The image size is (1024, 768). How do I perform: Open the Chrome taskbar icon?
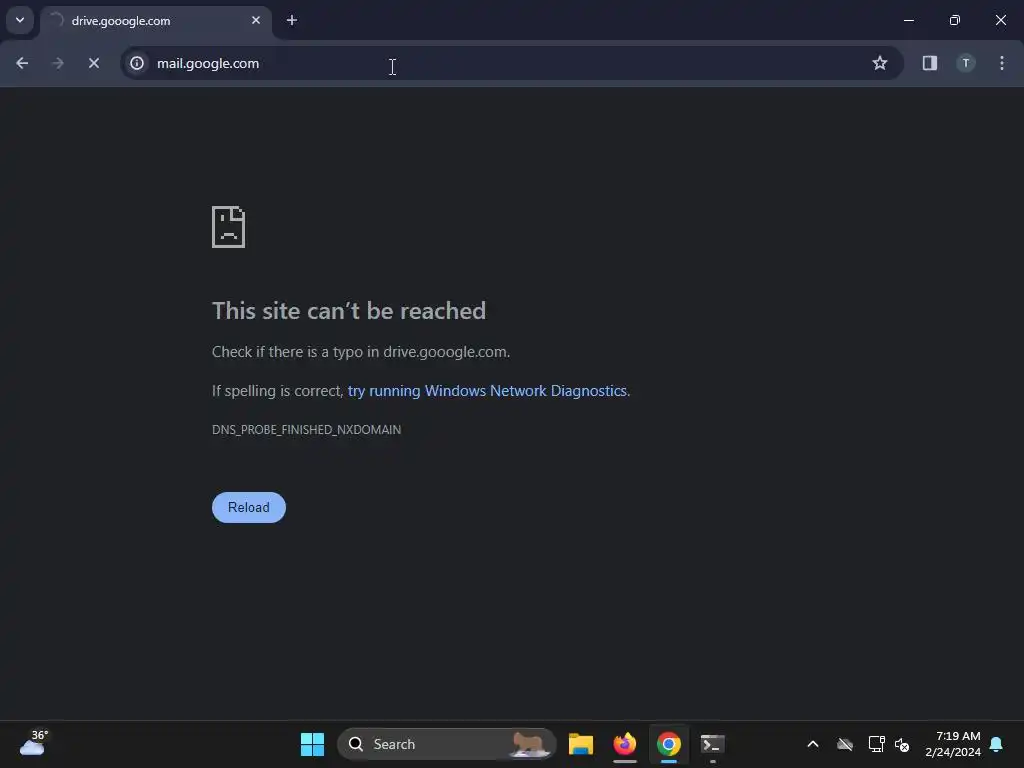(x=669, y=744)
